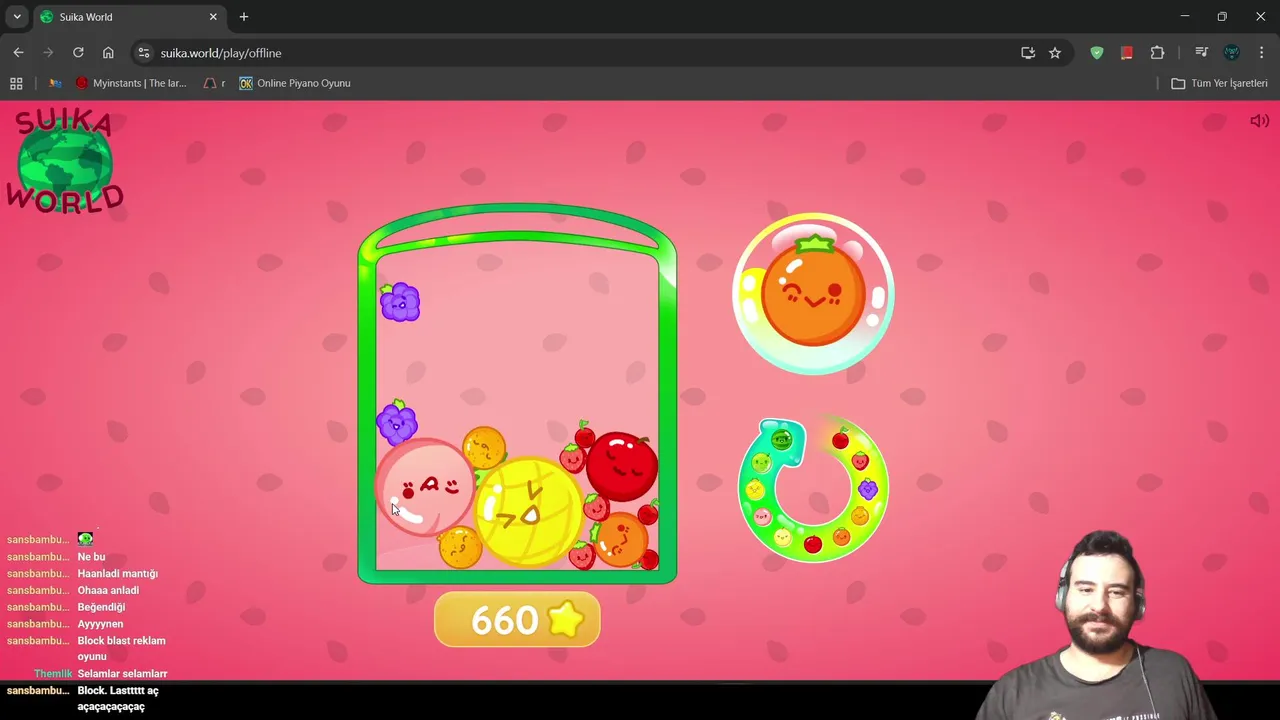Open the tab search dropdown arrow
Screen dimensions: 1280x720
(x=17, y=17)
